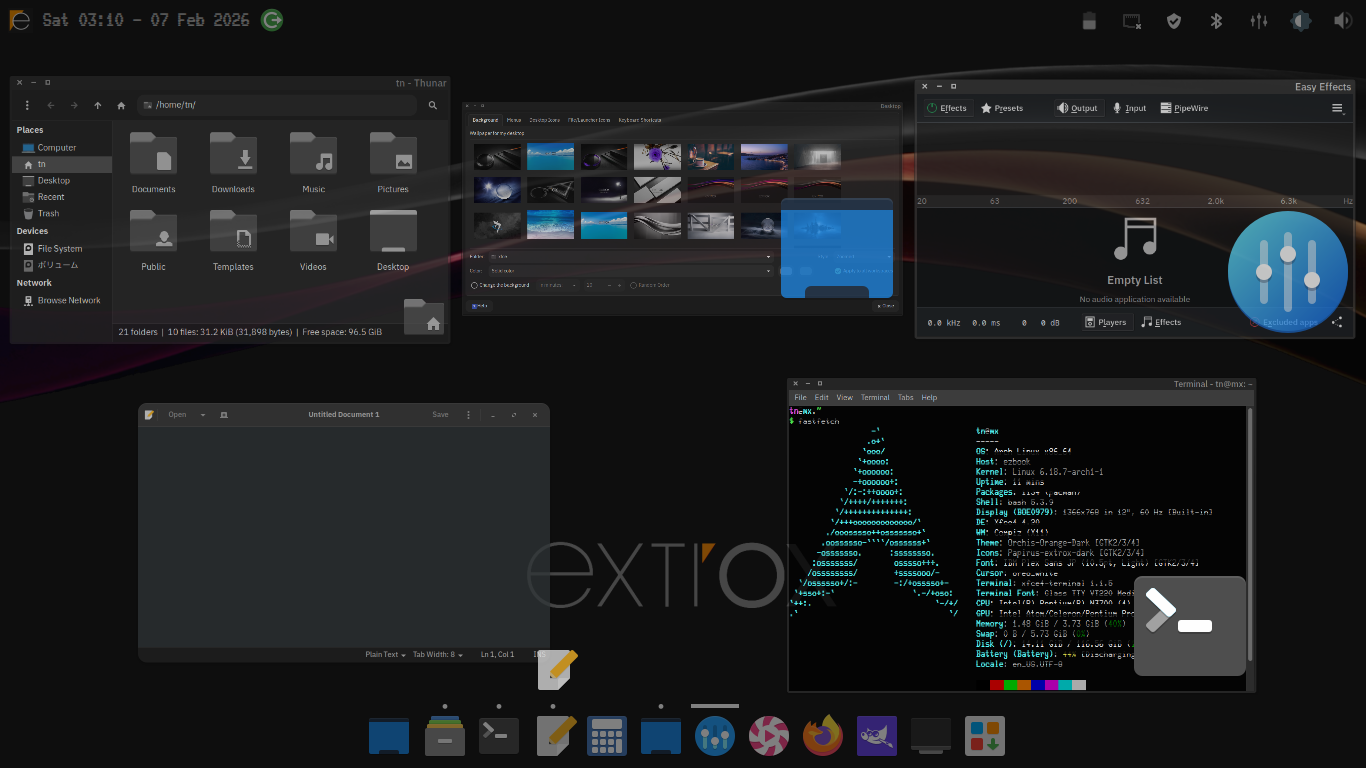Open the Terminal's Help menu
Image resolution: width=1366 pixels, height=768 pixels.
click(929, 397)
